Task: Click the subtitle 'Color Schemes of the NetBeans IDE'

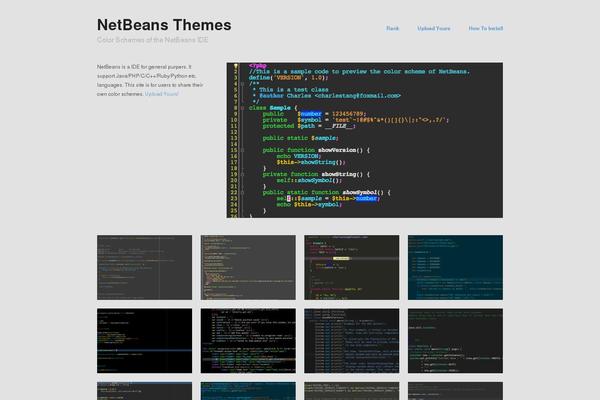Action: point(152,40)
